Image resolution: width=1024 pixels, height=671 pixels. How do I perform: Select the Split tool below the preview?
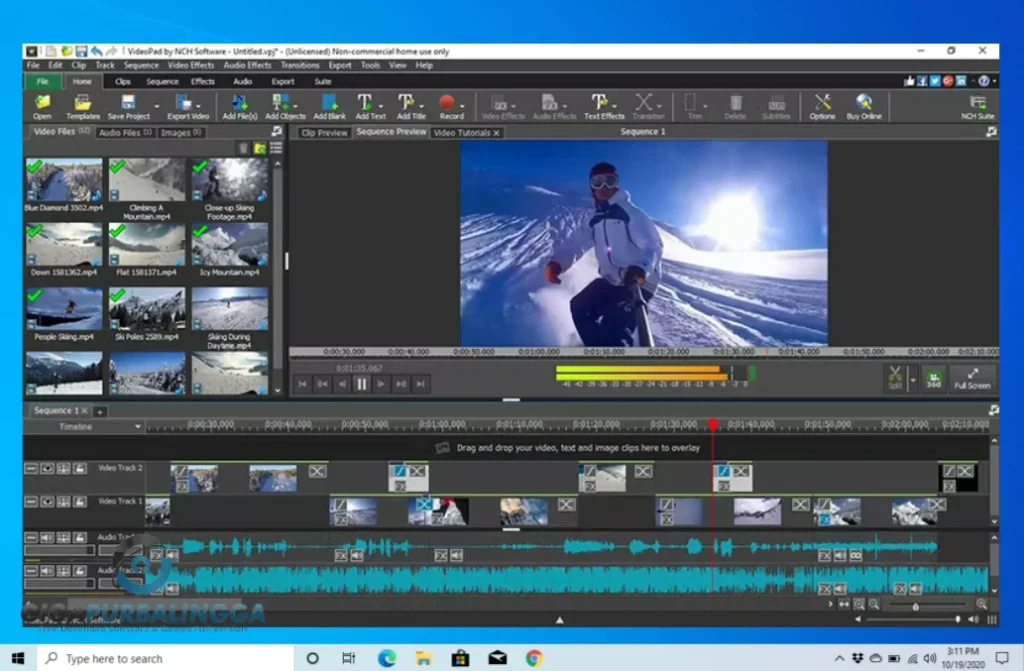(895, 374)
